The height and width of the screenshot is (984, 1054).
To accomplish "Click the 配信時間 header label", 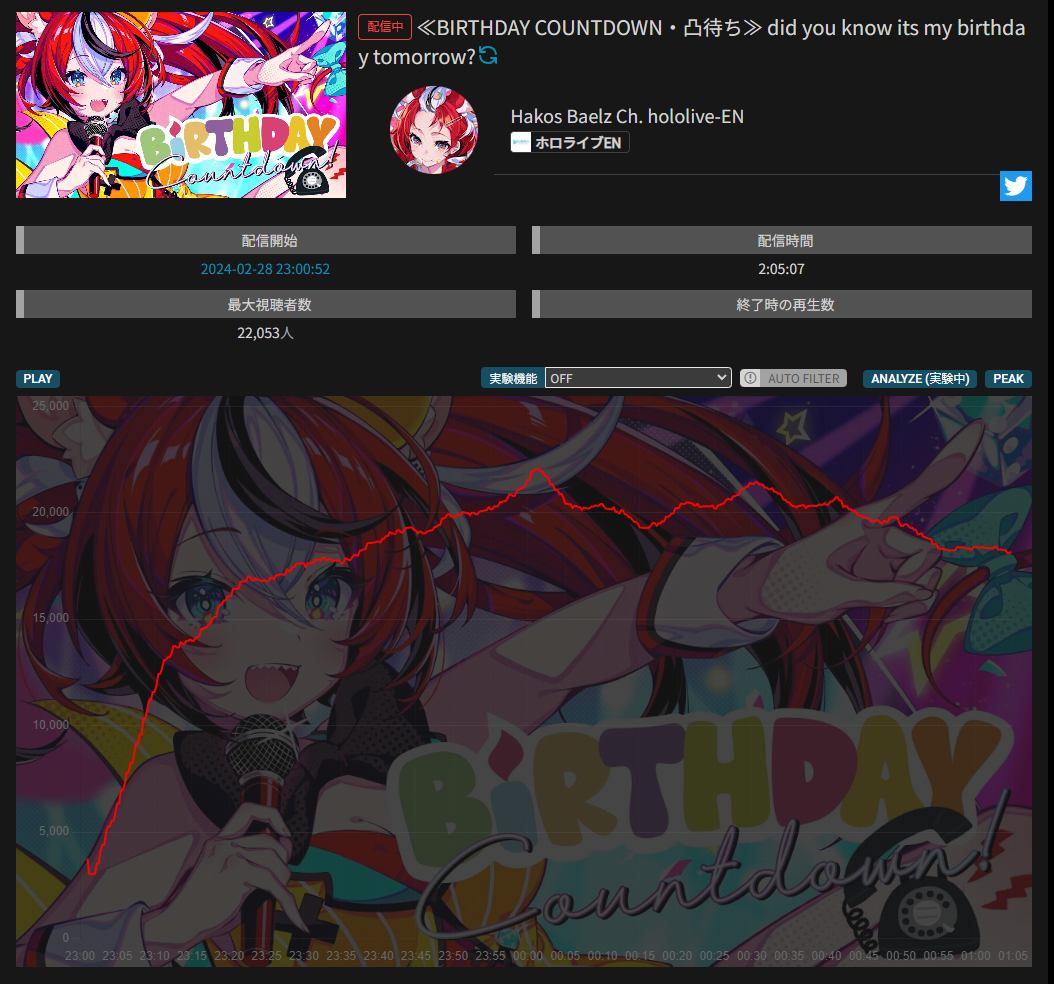I will click(785, 241).
